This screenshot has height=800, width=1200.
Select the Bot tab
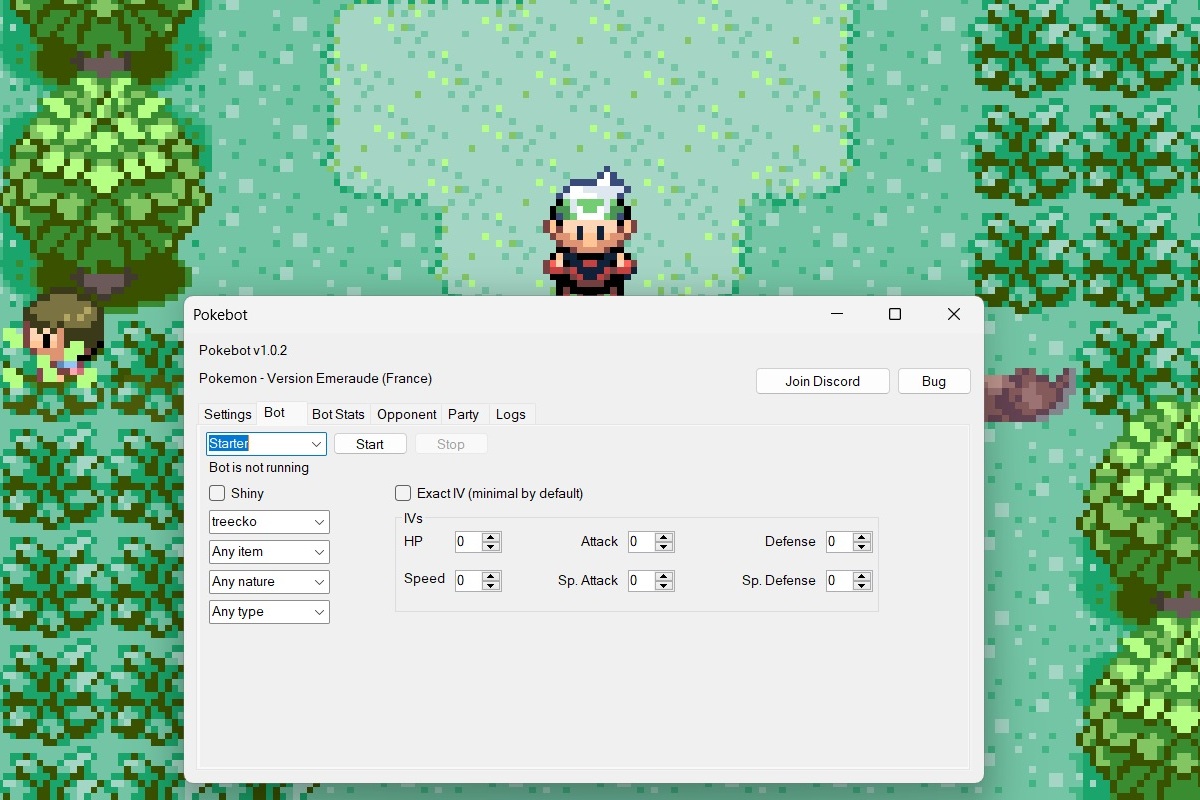[x=275, y=413]
